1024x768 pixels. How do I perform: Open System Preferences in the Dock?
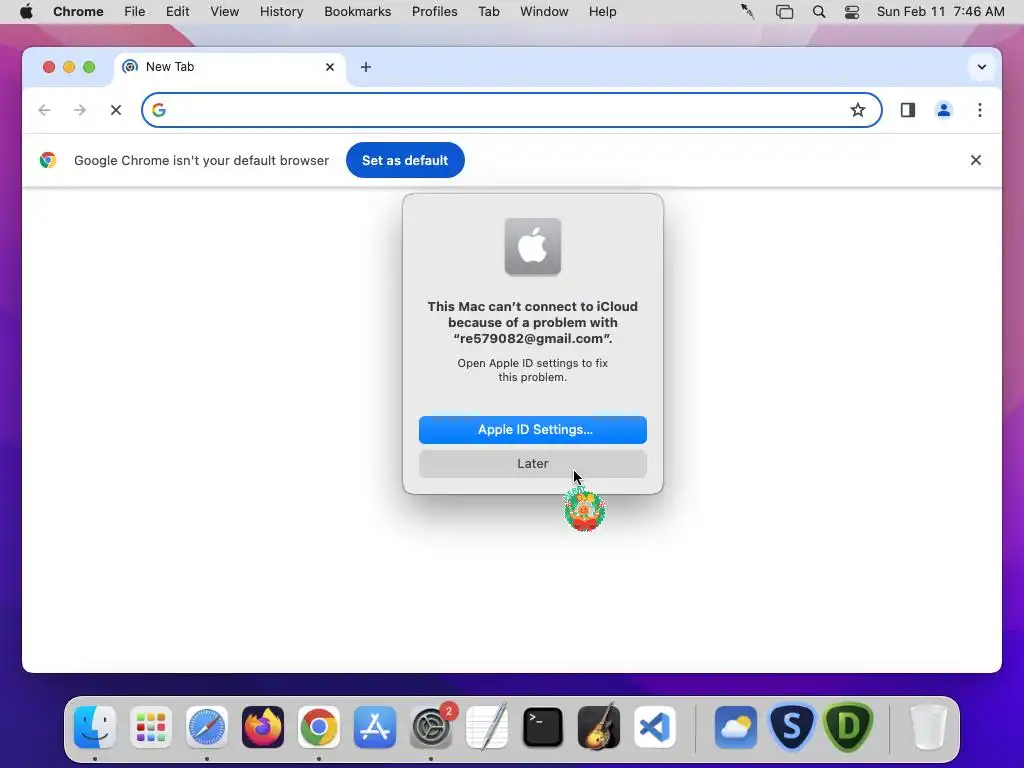tap(431, 727)
